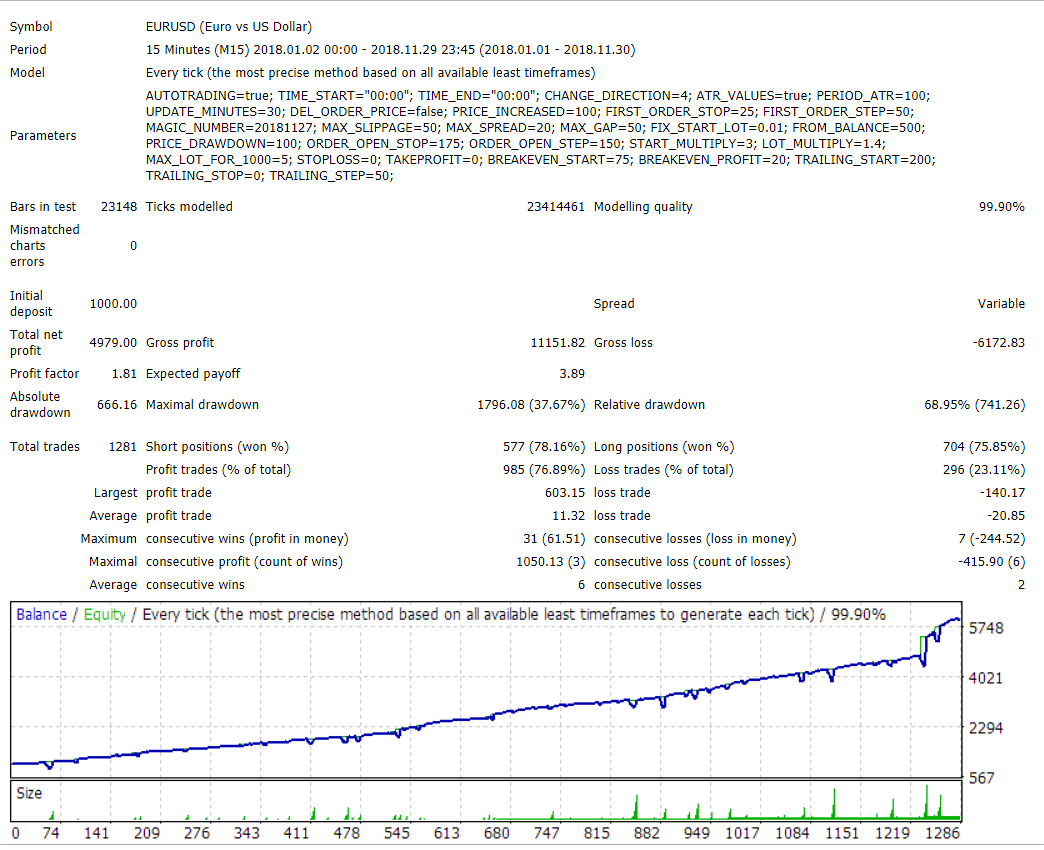Click the Bars in test value 23148
The width and height of the screenshot is (1044, 850).
[x=119, y=207]
